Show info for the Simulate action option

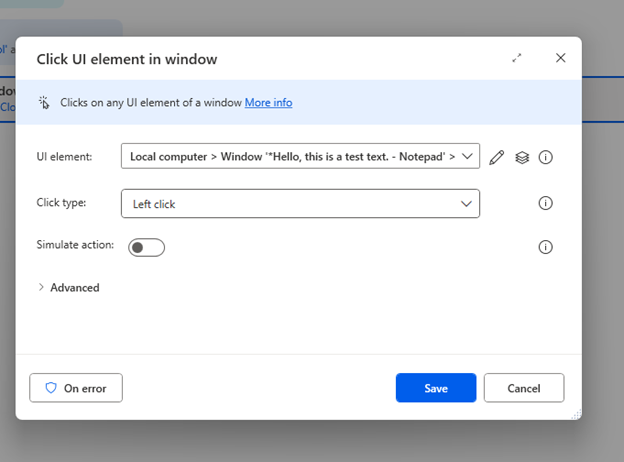coord(546,247)
